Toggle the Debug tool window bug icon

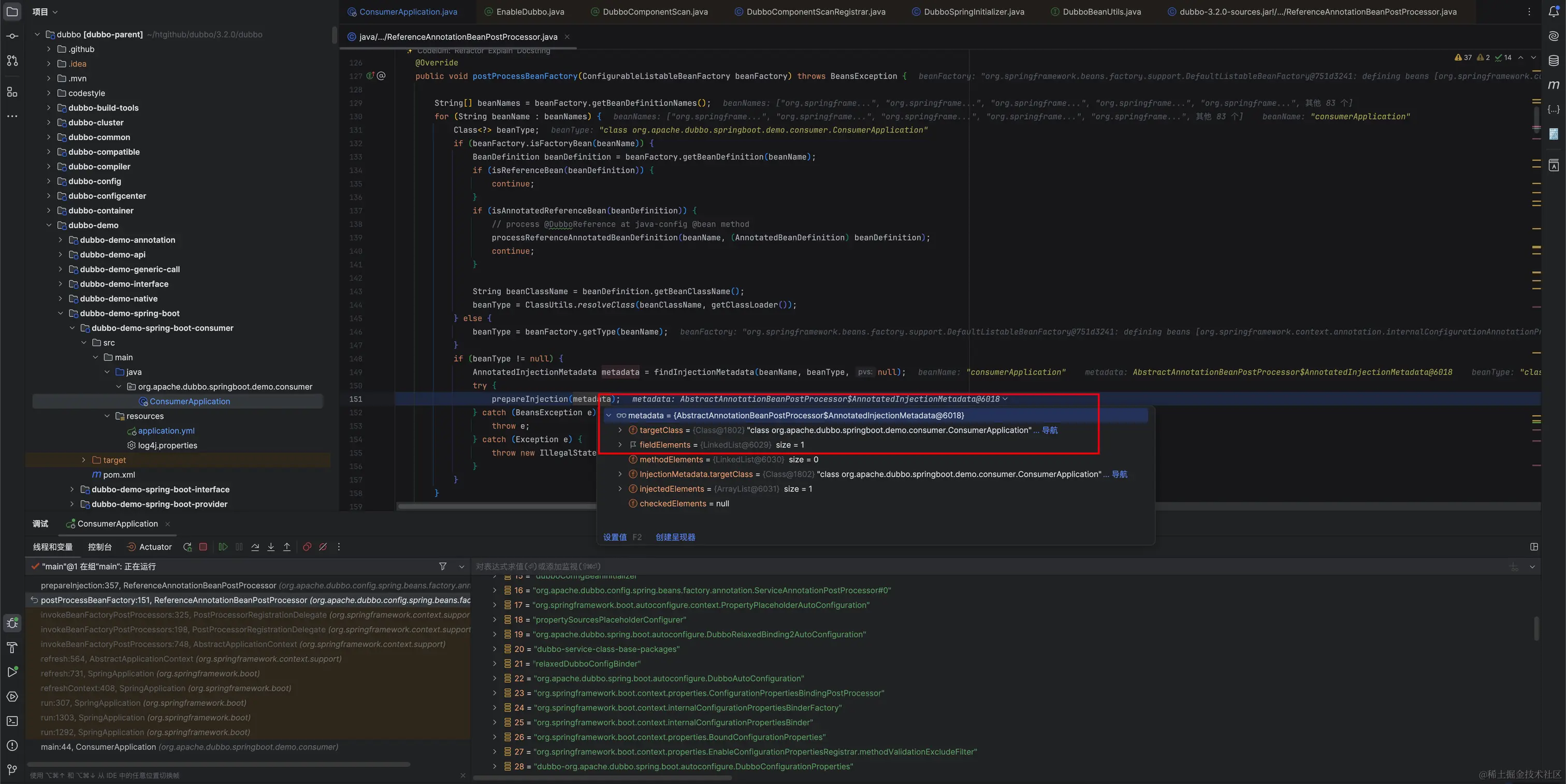pos(12,623)
